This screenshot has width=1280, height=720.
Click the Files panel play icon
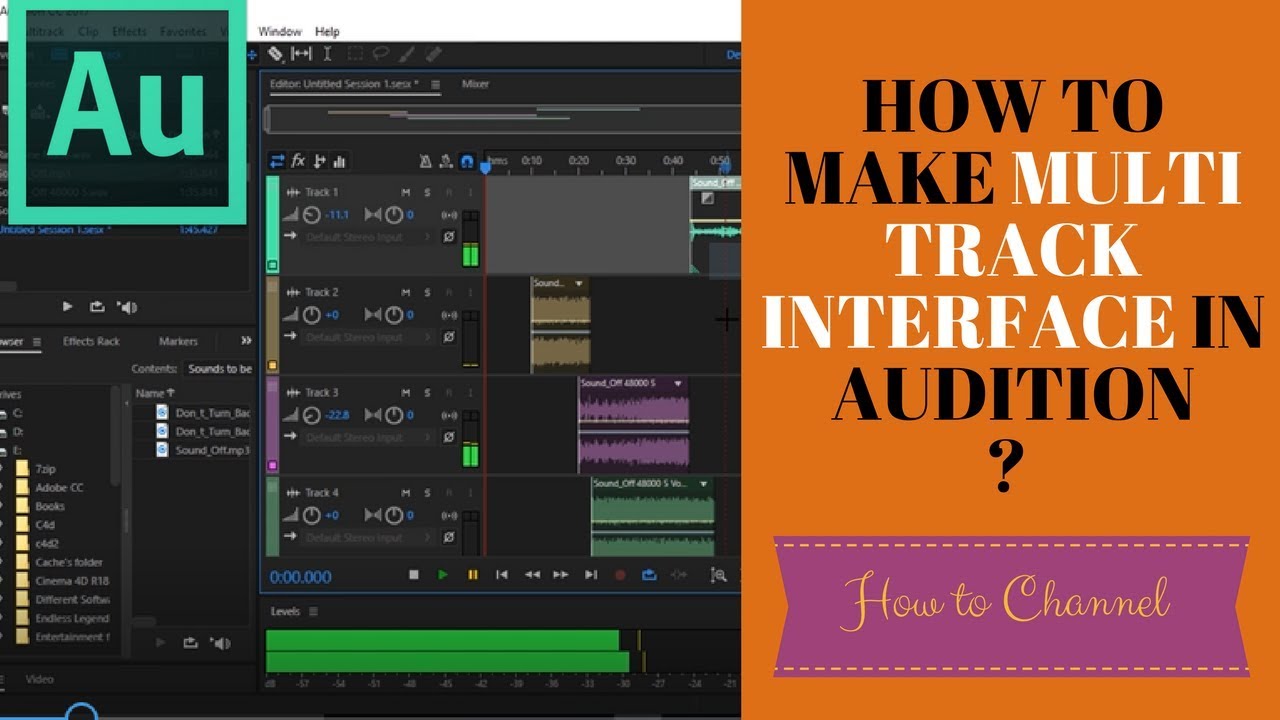(68, 307)
